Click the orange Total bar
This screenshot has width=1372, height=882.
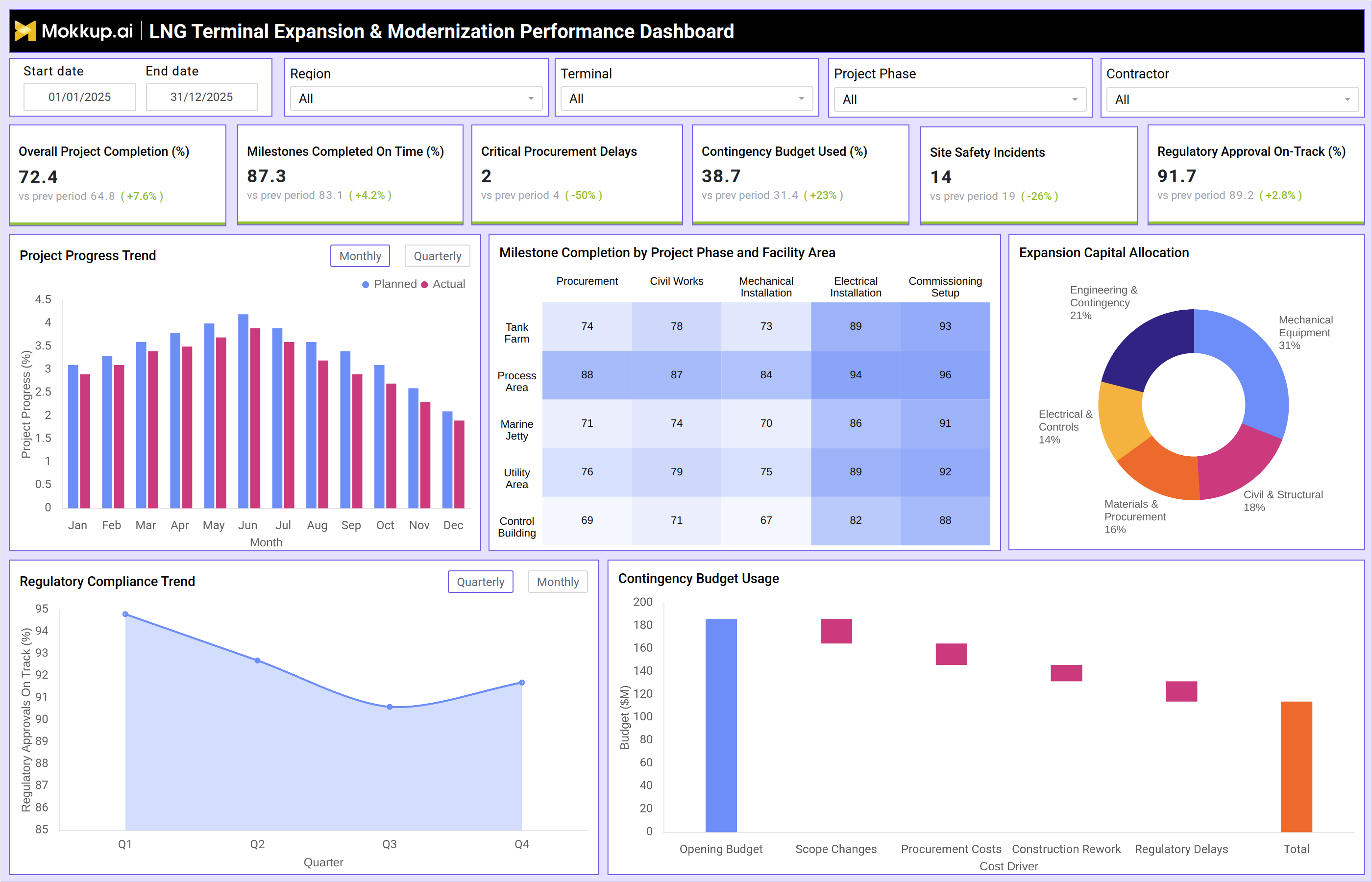pos(1297,767)
